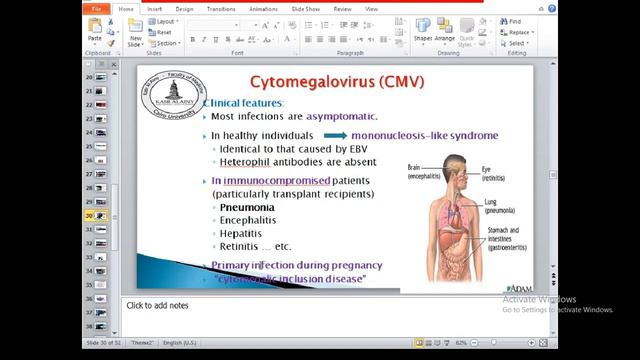Click the Format Painter brush icon
The width and height of the screenshot is (640, 360).
110,43
